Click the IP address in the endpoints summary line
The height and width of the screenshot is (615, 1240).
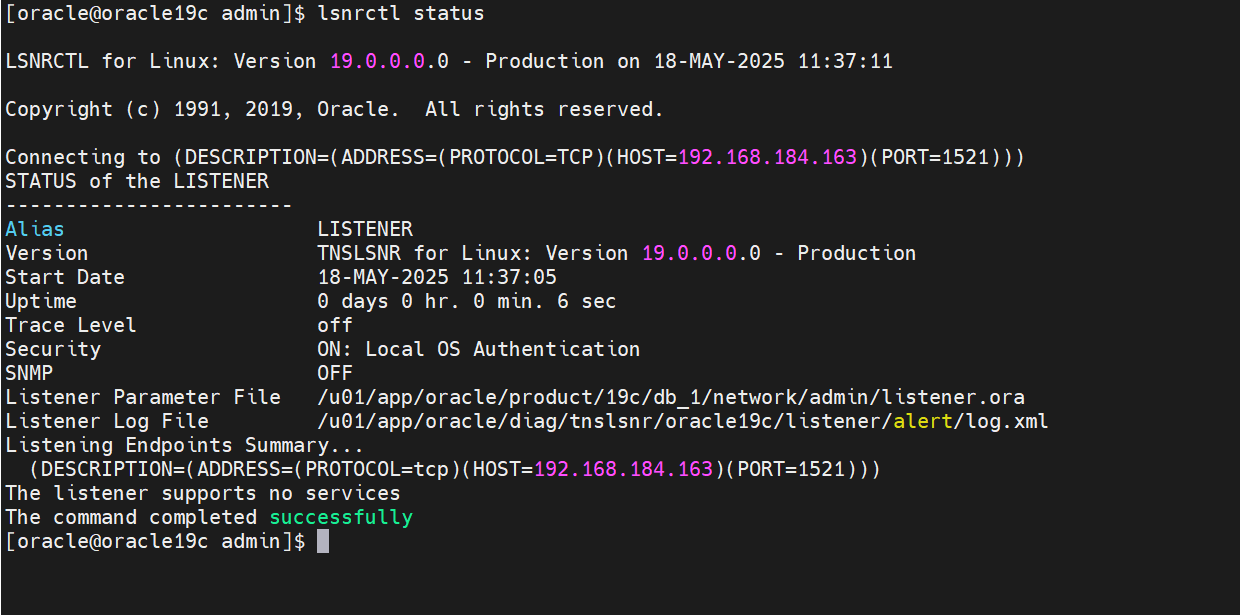(x=624, y=470)
